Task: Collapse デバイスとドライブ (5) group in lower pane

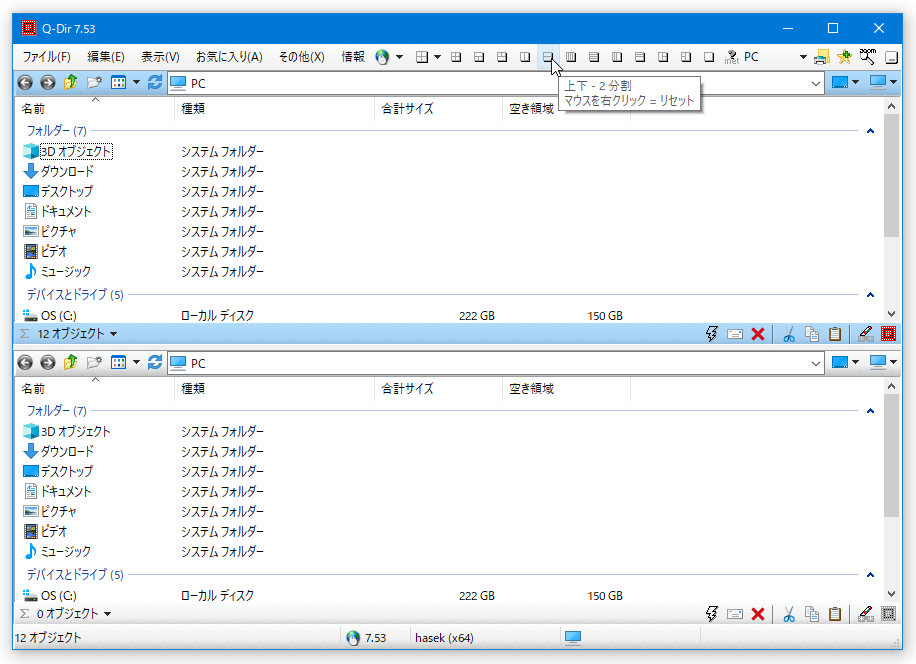Action: click(870, 575)
